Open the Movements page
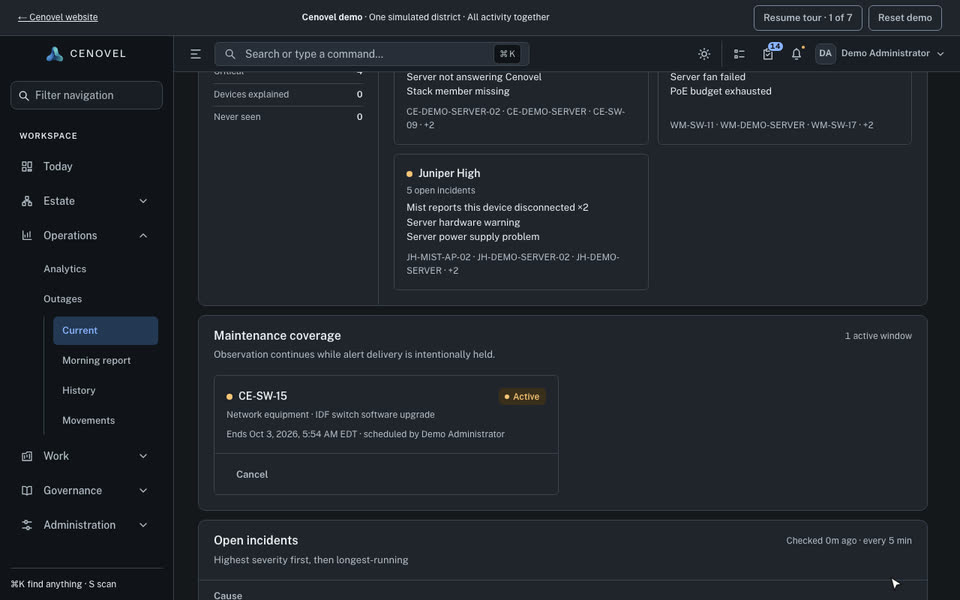The image size is (960, 600). point(88,421)
